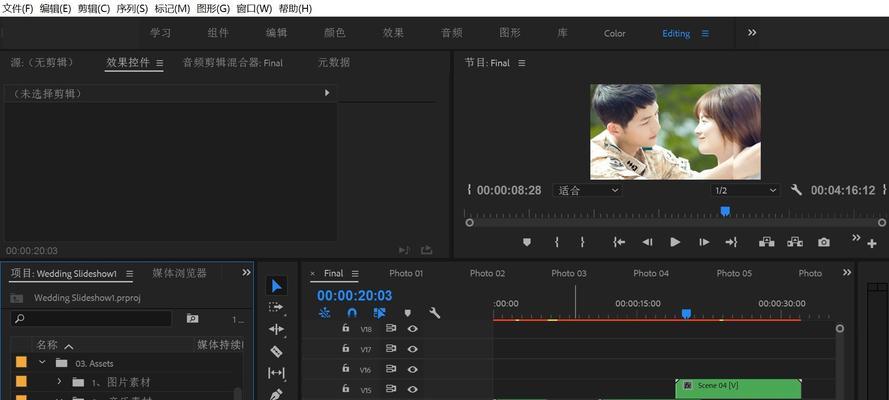The image size is (889, 400).
Task: Select the Slip tool
Action: click(276, 373)
